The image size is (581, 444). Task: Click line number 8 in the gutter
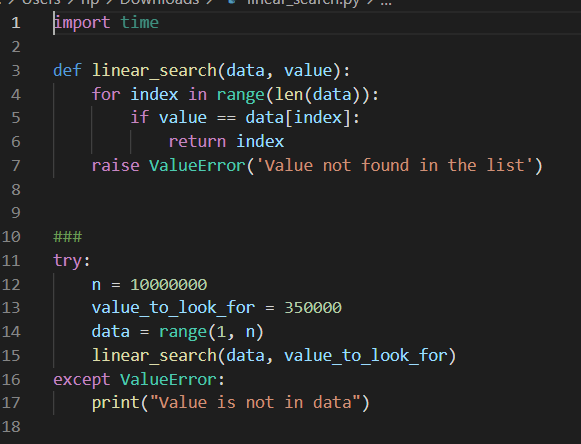[x=16, y=189]
